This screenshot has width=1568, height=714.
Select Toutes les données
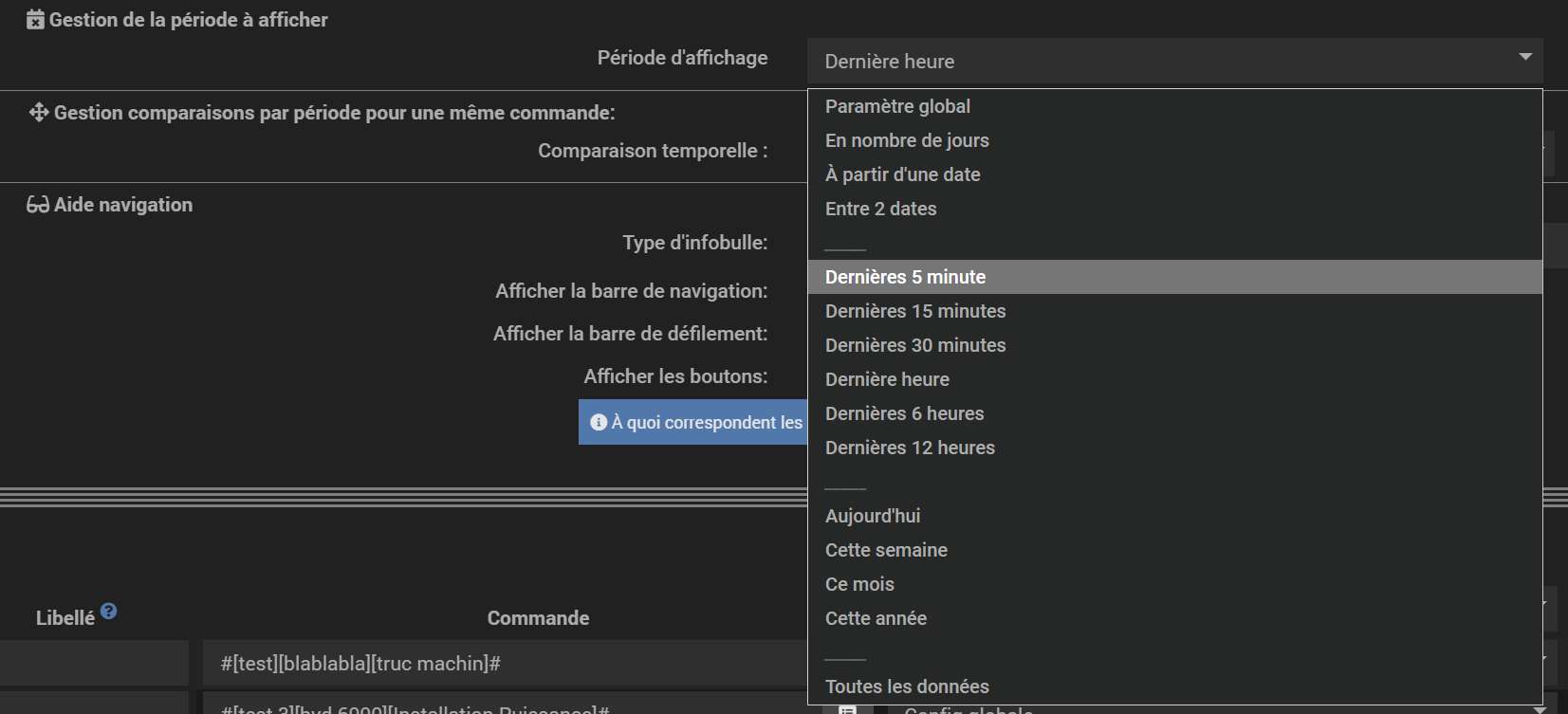pos(1174,687)
